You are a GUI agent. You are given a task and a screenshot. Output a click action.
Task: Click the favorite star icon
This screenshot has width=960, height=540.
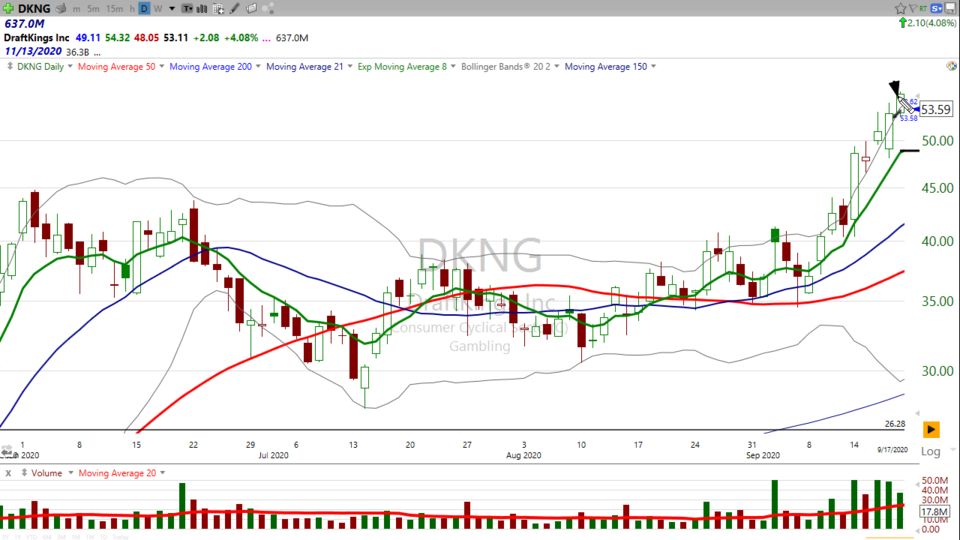coord(901,9)
